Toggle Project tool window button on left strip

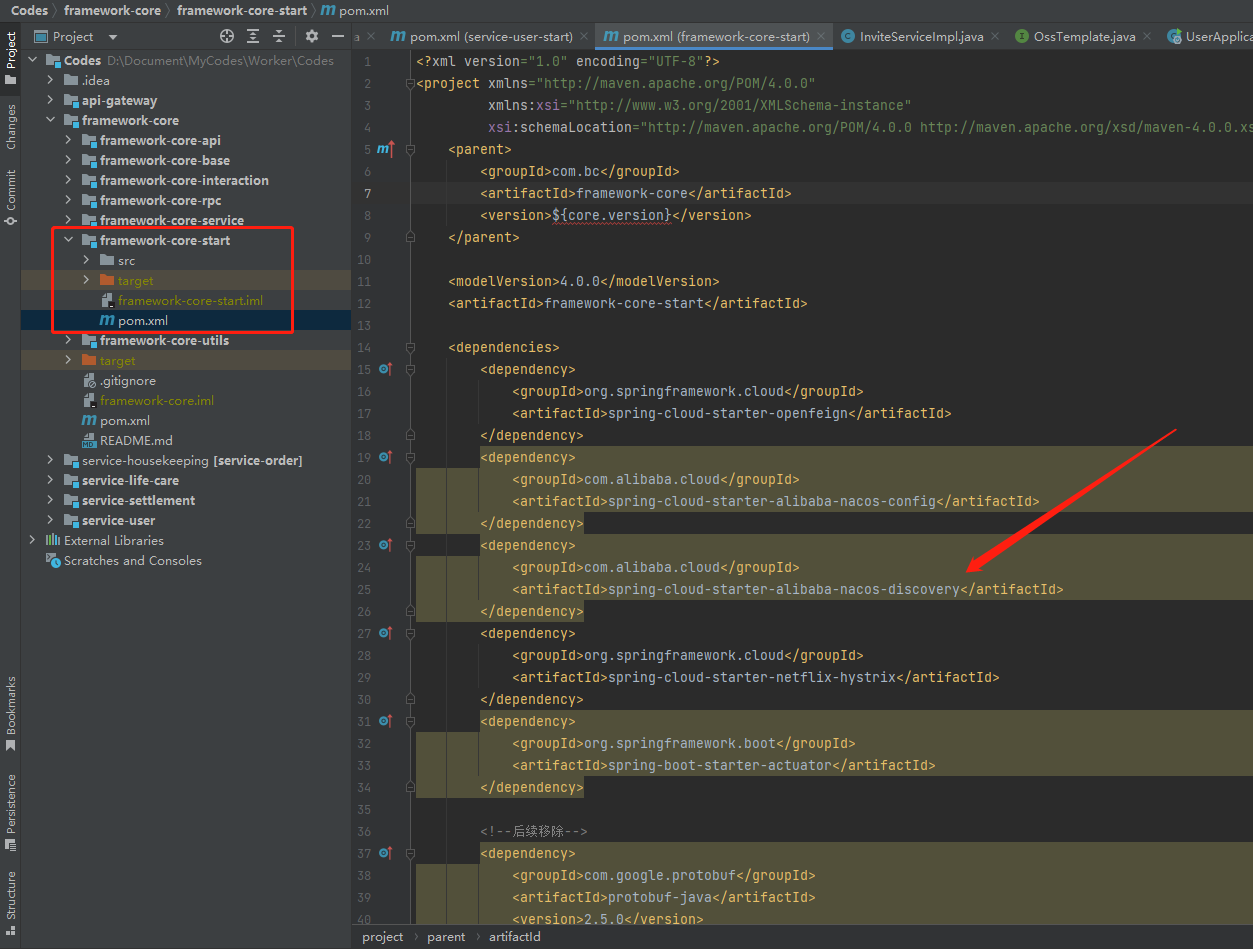[11, 59]
